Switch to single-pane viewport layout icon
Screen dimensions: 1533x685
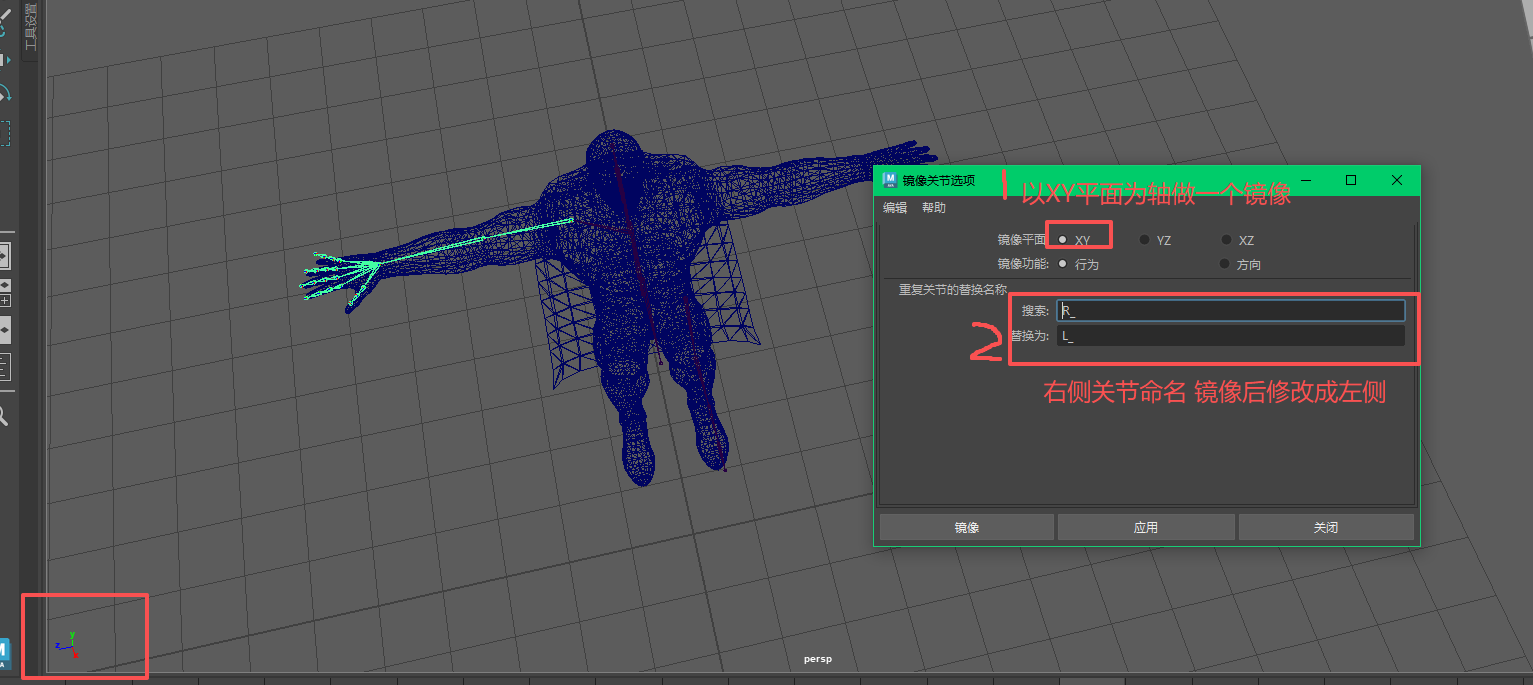click(x=4, y=256)
